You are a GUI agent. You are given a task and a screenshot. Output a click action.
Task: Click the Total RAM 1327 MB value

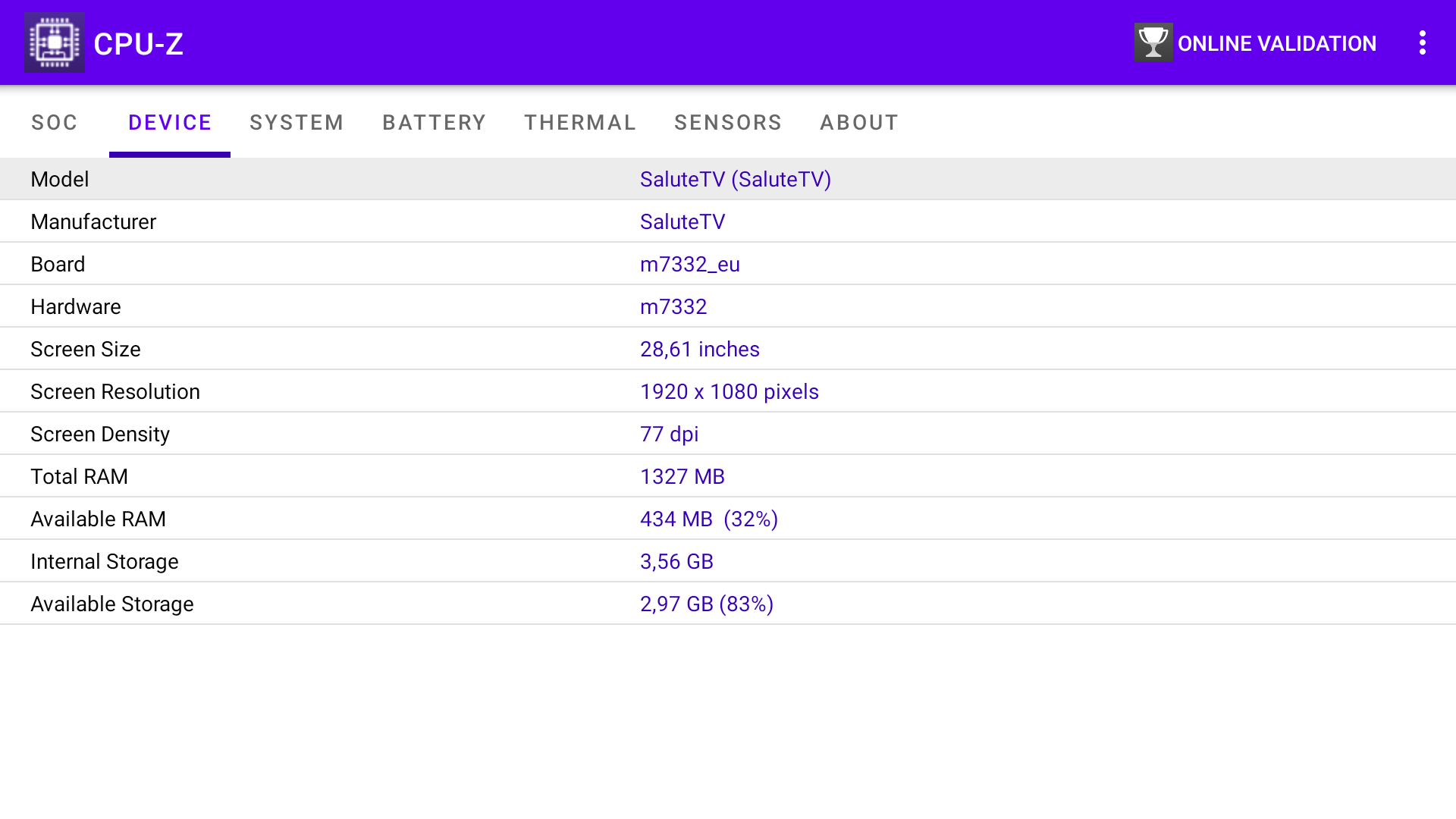(682, 476)
